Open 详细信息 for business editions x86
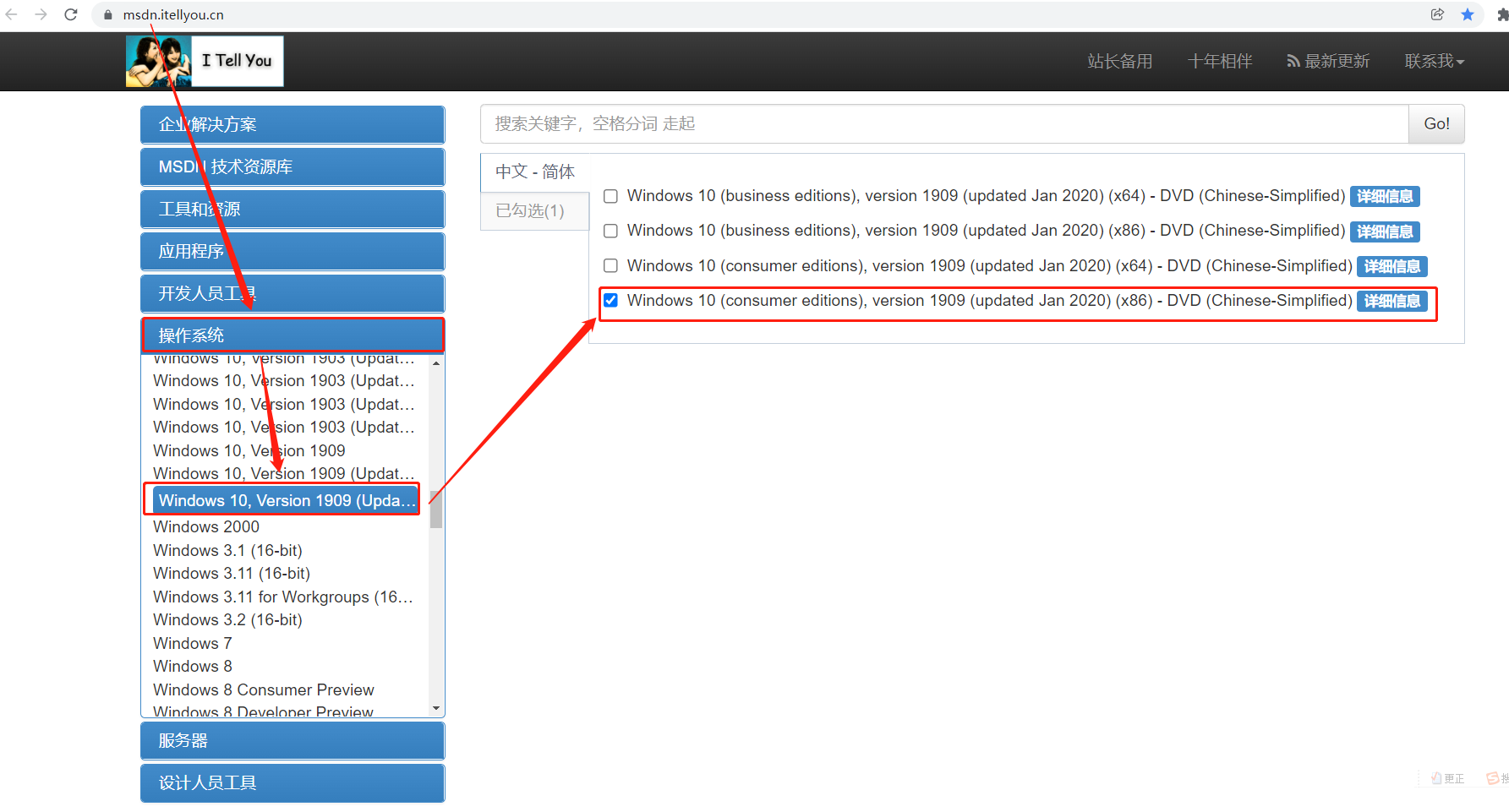 (x=1385, y=232)
